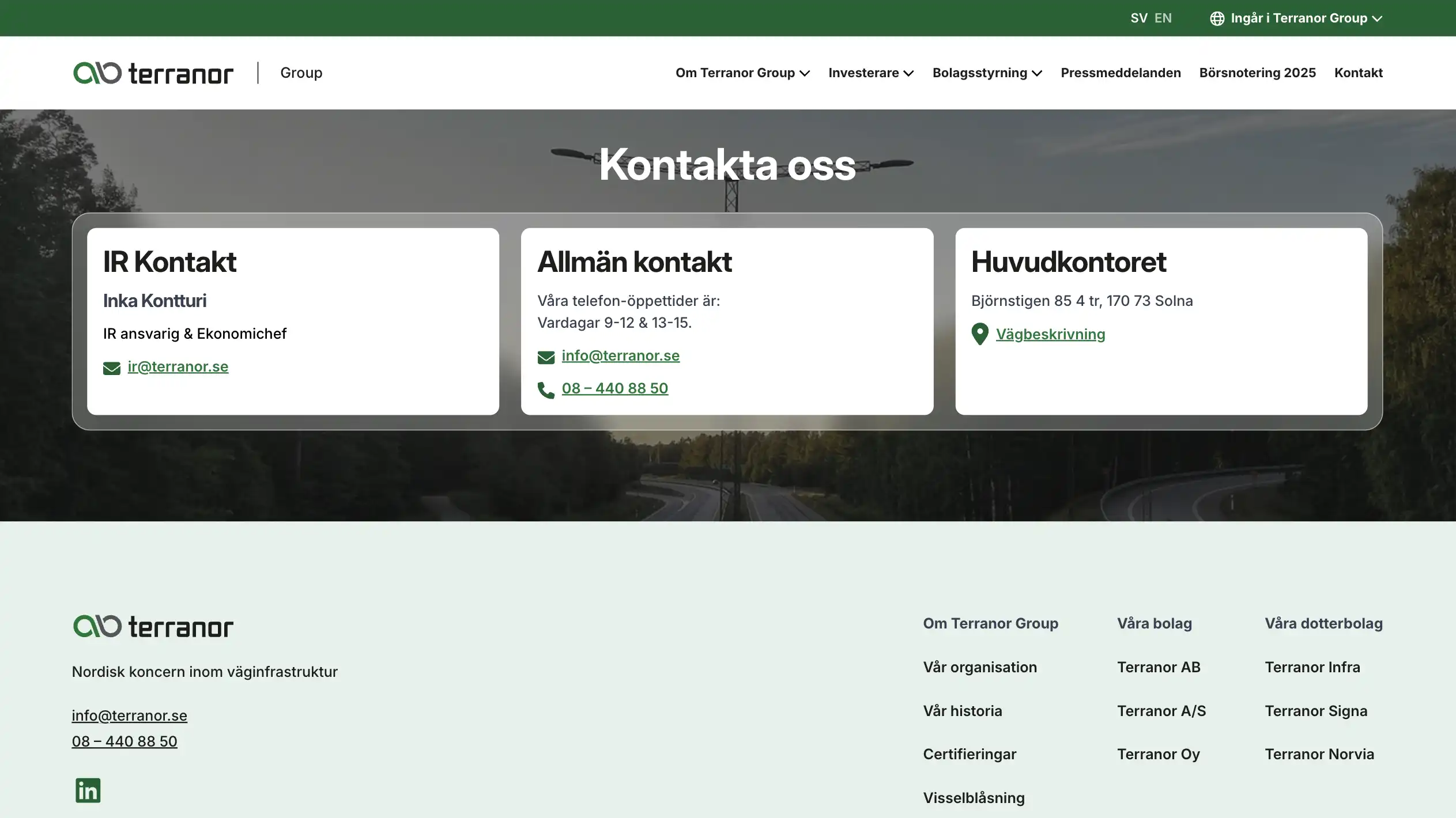The width and height of the screenshot is (1456, 818).
Task: Open the LinkedIn page via footer icon
Action: (x=87, y=790)
